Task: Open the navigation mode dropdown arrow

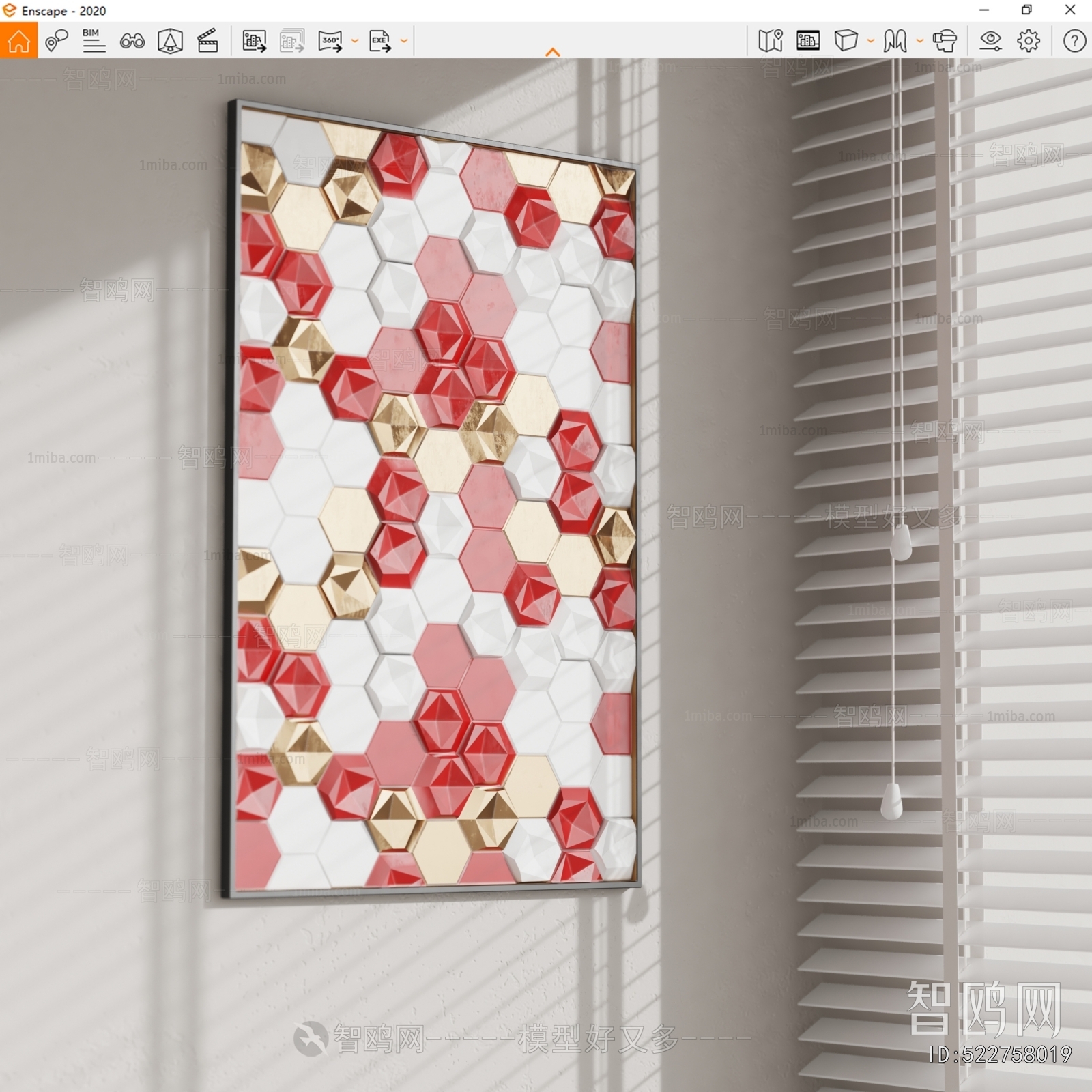Action: 919,41
